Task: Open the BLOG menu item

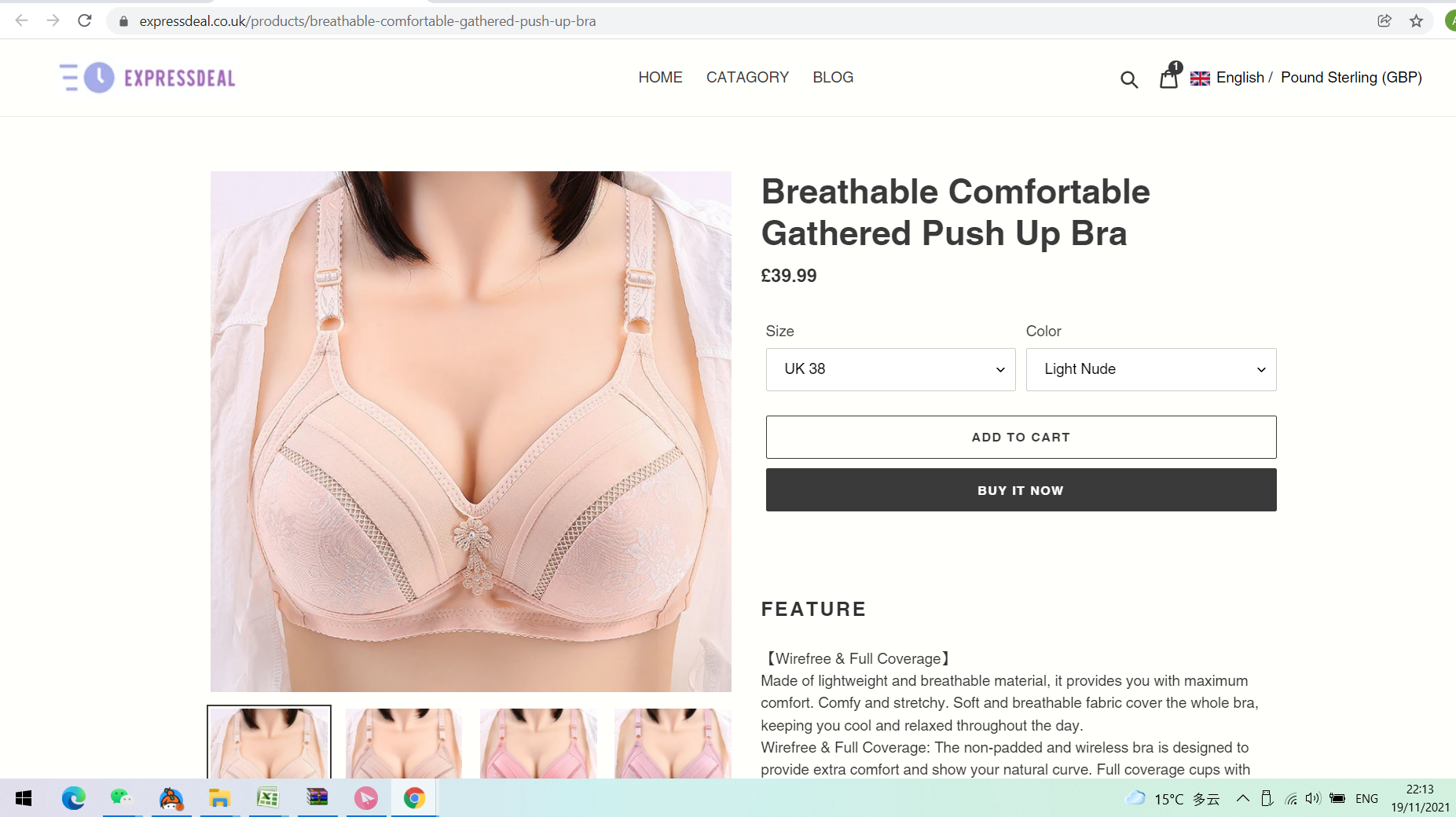Action: (833, 78)
